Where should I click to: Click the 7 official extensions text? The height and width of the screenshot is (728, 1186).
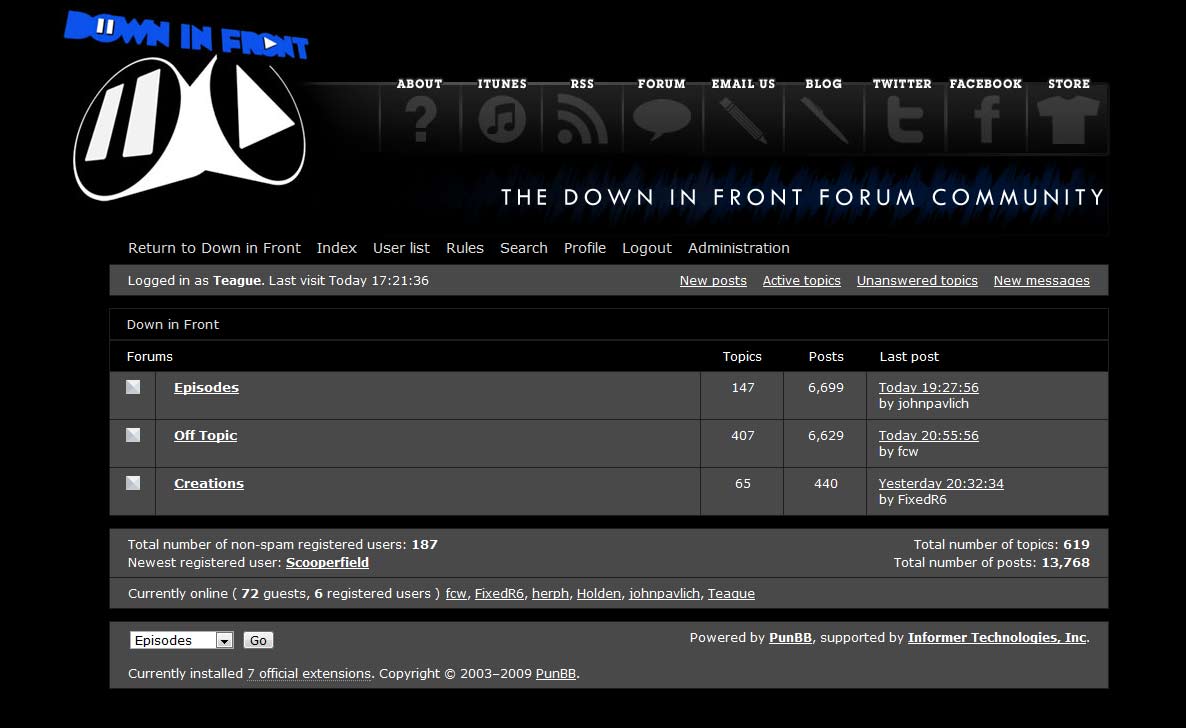point(309,674)
